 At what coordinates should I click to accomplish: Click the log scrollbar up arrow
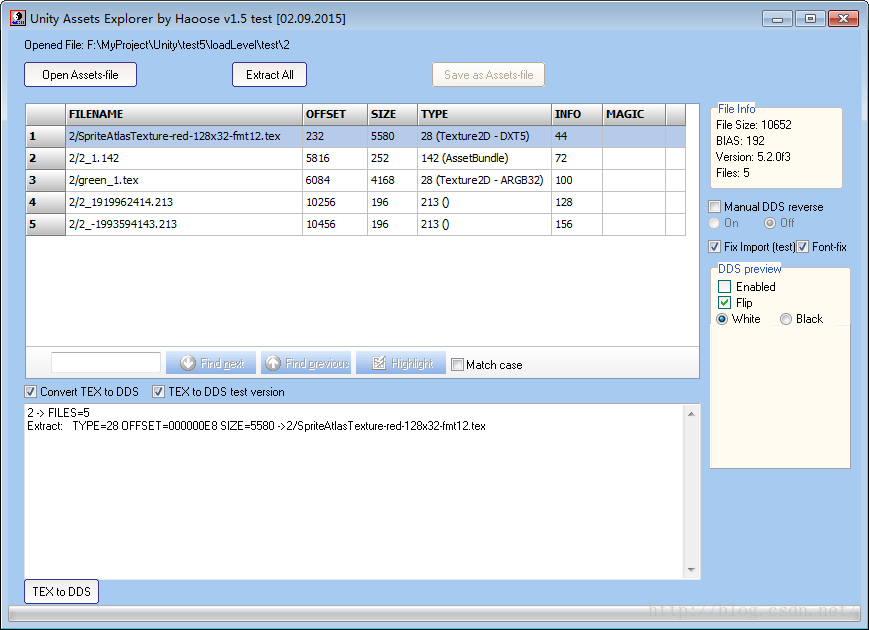tap(691, 414)
